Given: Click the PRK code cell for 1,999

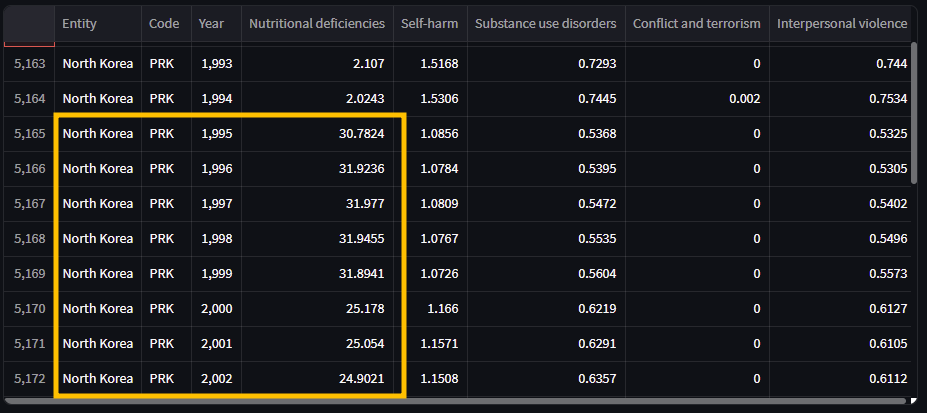Looking at the screenshot, I should (166, 274).
